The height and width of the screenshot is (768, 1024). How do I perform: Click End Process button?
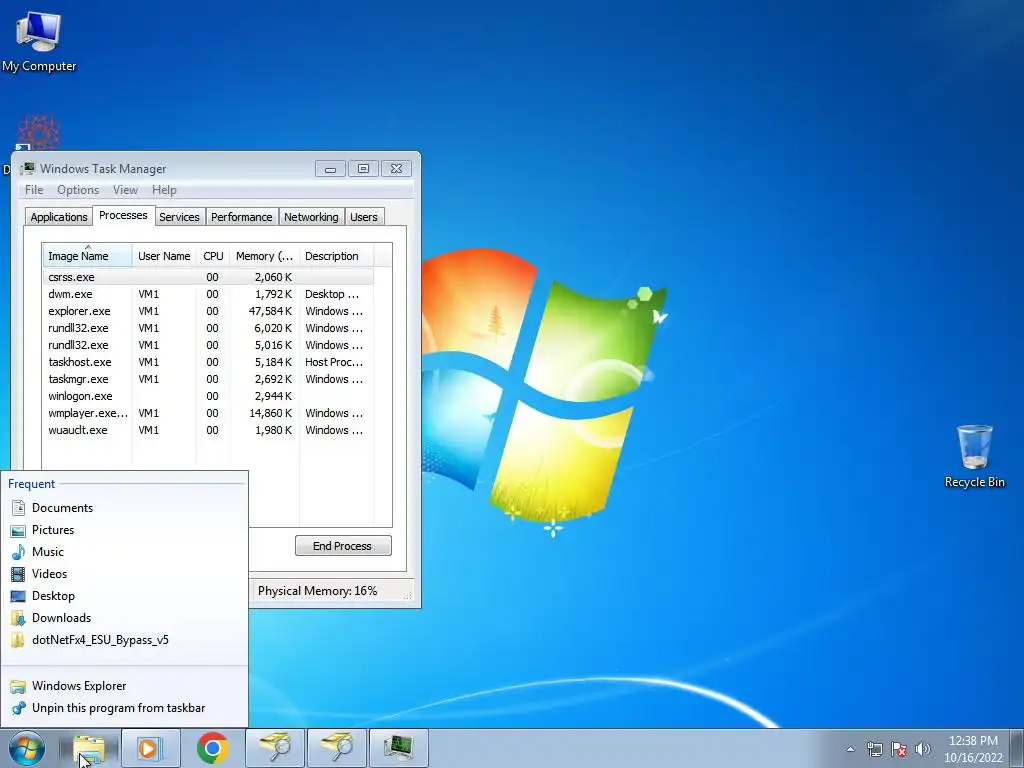pos(343,546)
